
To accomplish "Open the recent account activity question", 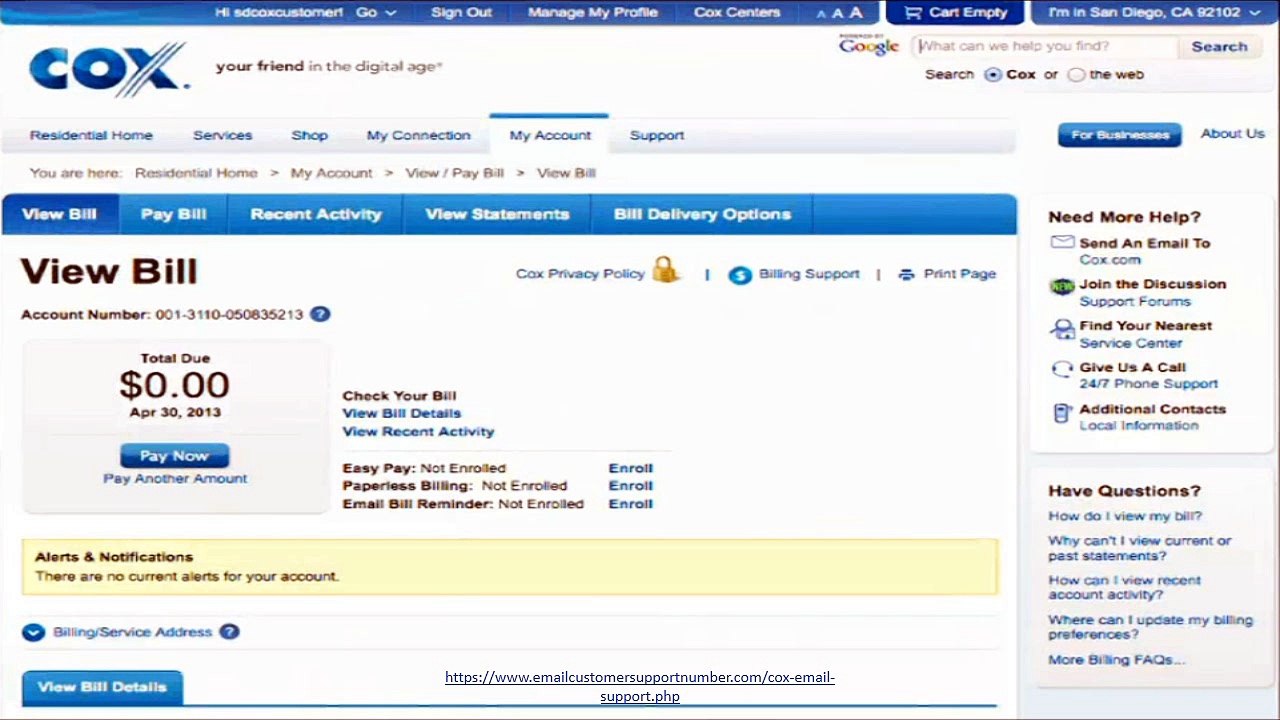I will coord(1125,587).
